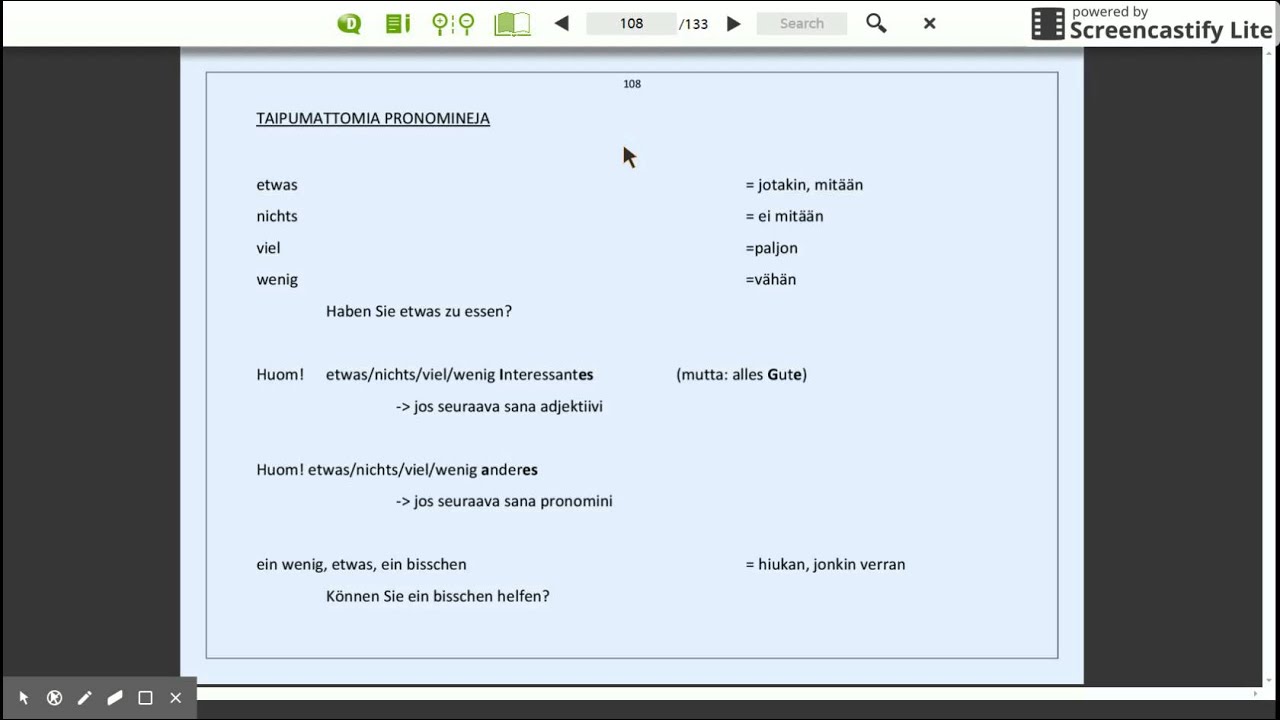
Task: Click the Screencastify Lite logo
Action: tap(1152, 24)
